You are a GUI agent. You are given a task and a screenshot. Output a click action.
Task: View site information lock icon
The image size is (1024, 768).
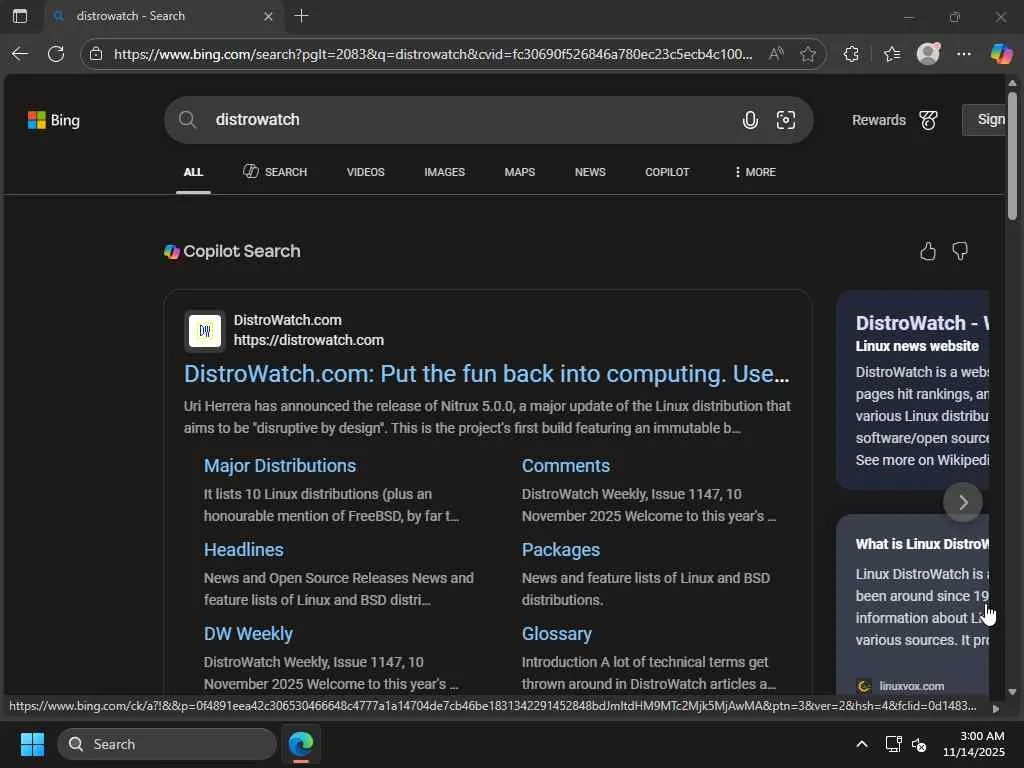pyautogui.click(x=96, y=54)
